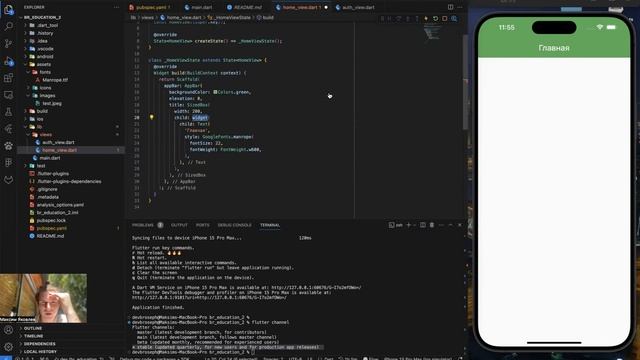Open the zsh terminal shell selector
The image size is (640, 360).
tap(396, 225)
